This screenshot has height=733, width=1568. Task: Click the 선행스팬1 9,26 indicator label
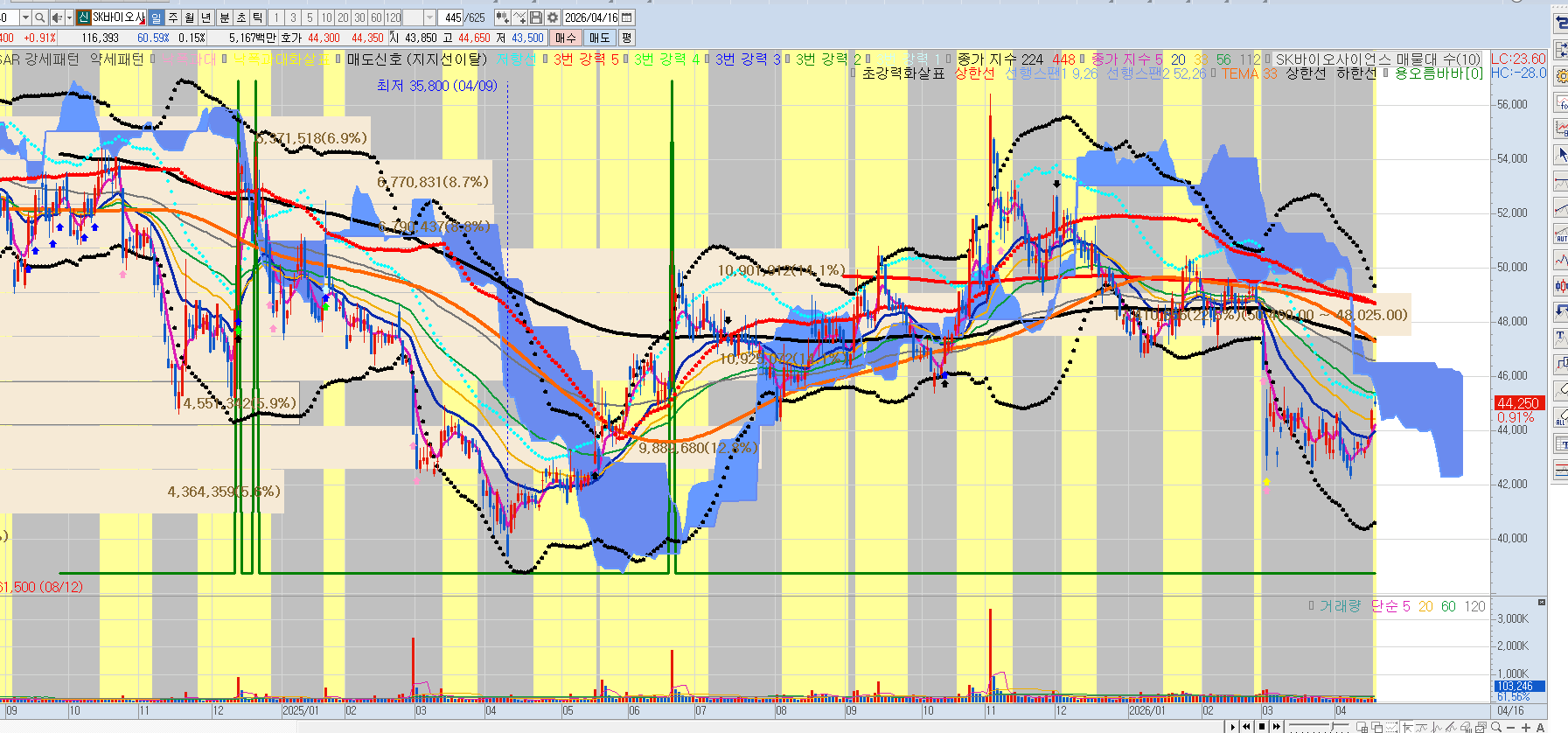1051,73
